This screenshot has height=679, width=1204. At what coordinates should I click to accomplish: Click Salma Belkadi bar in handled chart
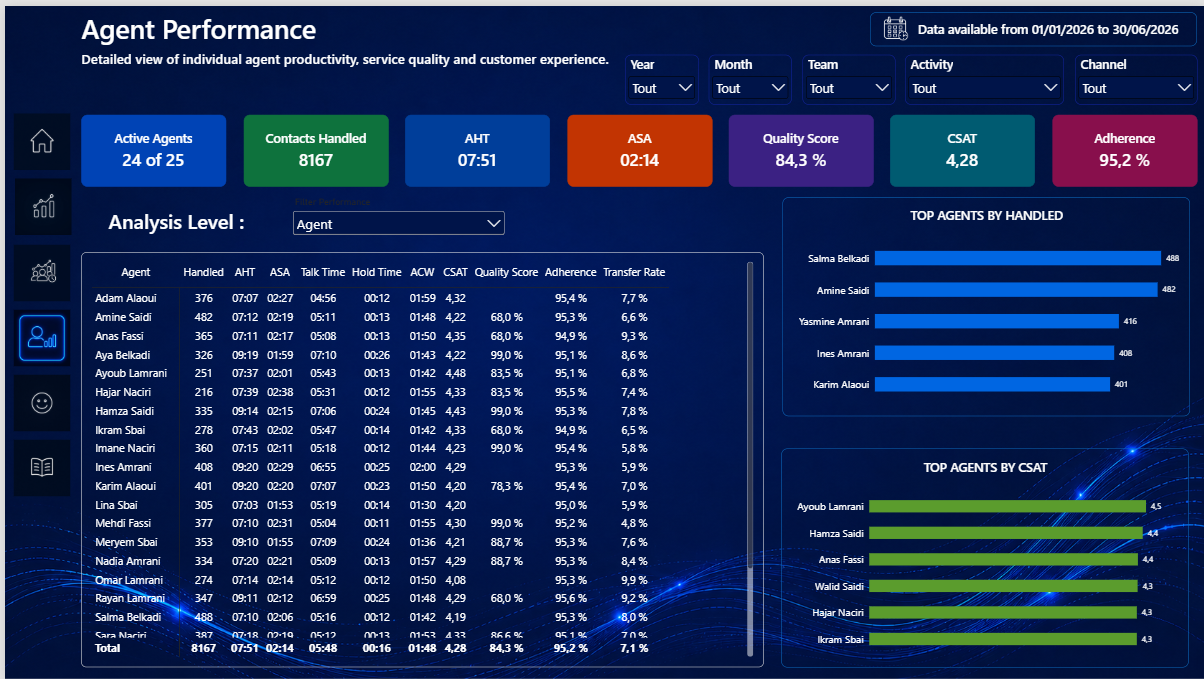[1016, 258]
